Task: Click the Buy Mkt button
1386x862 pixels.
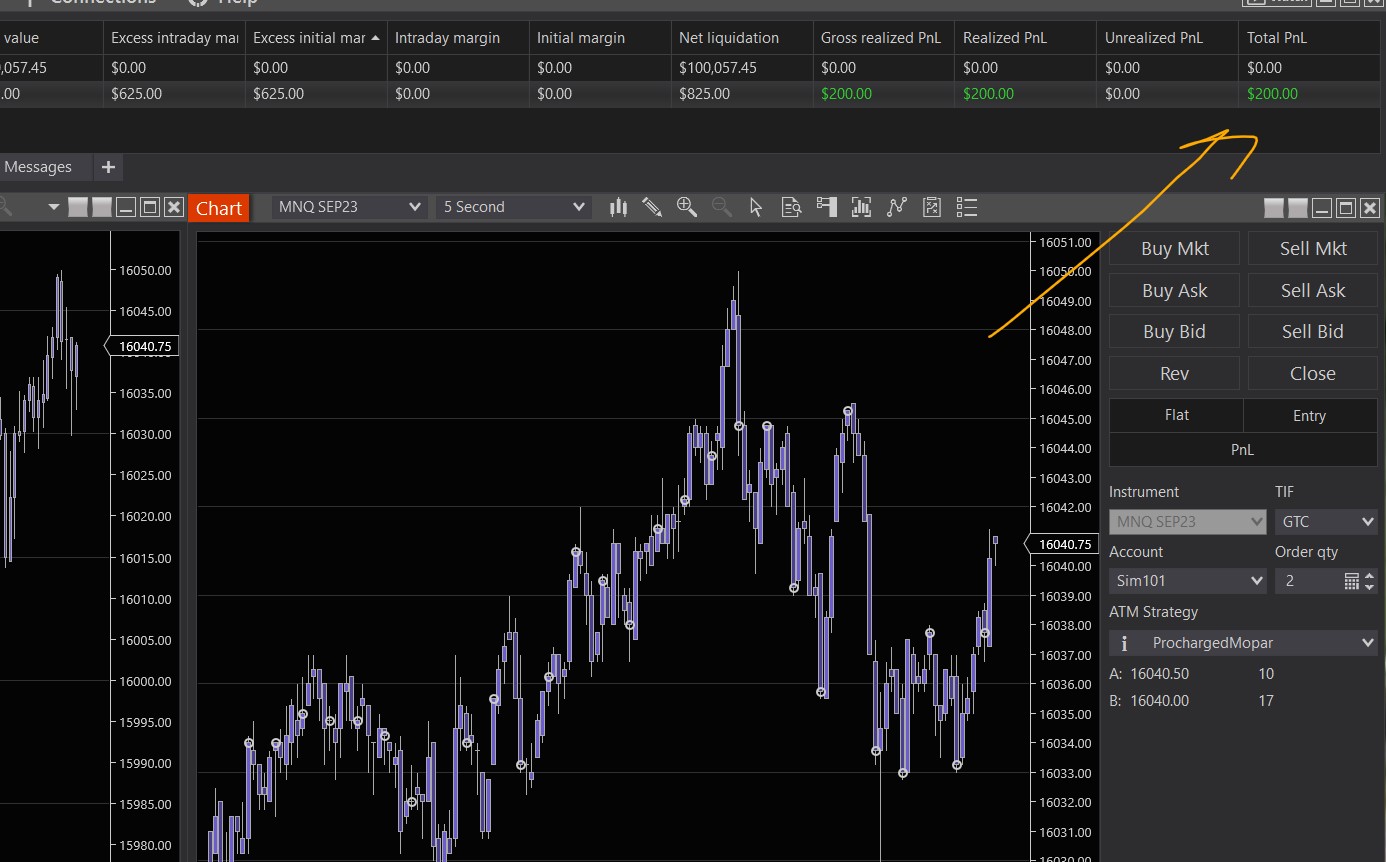Action: (1174, 249)
